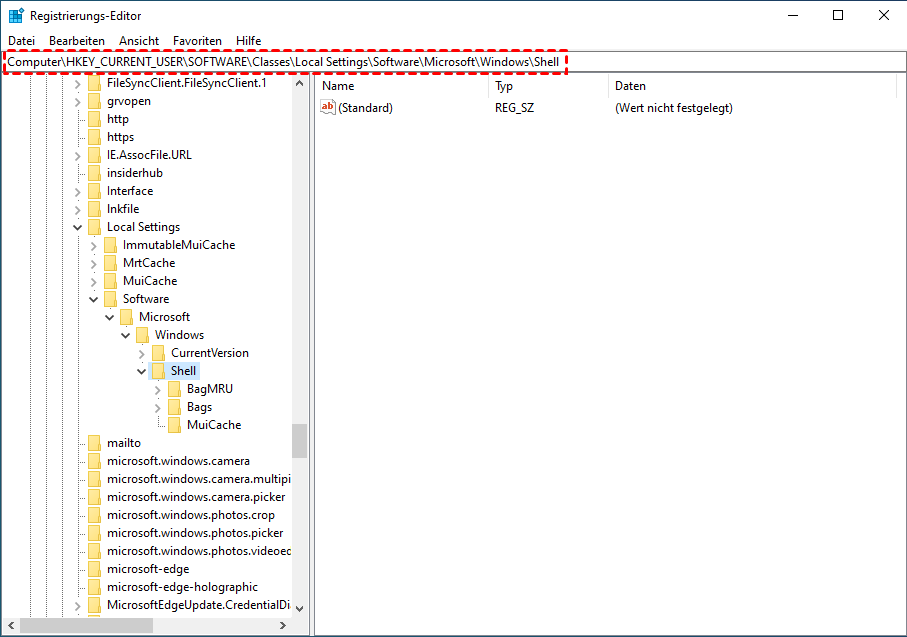Expand the lnkfile key

pyautogui.click(x=78, y=209)
